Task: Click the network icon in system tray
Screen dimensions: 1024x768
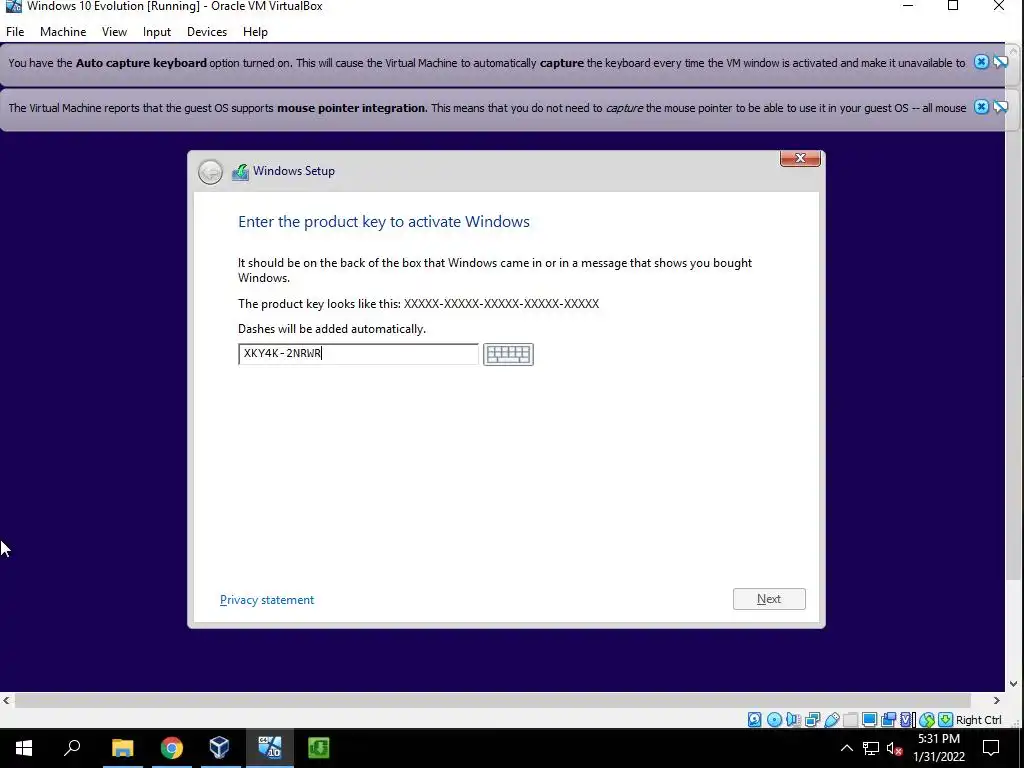Action: [871, 748]
